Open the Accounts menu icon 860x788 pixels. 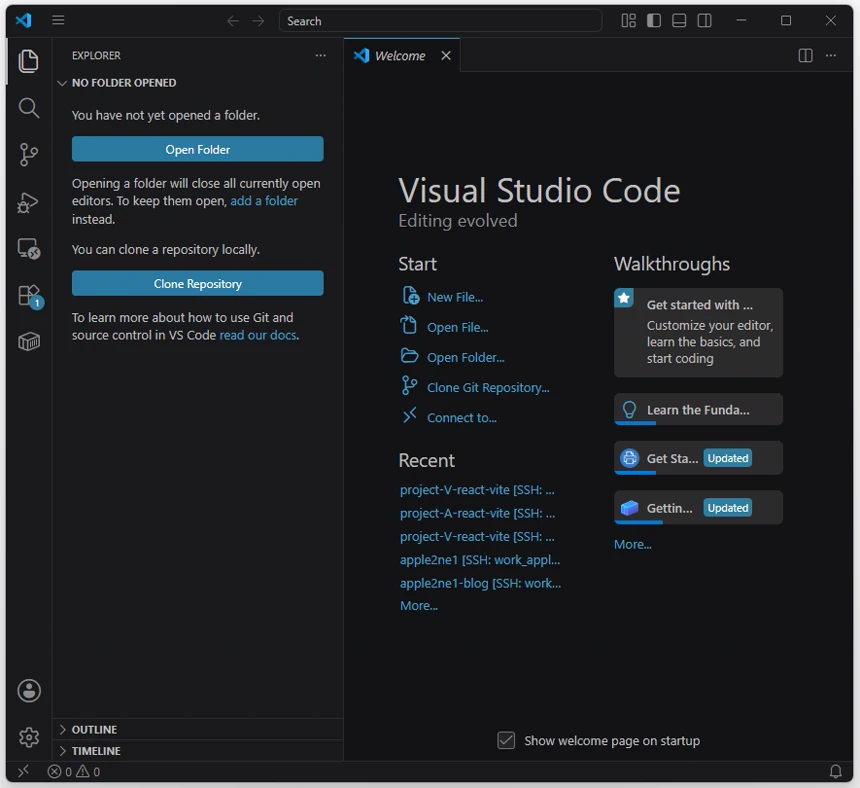click(29, 690)
